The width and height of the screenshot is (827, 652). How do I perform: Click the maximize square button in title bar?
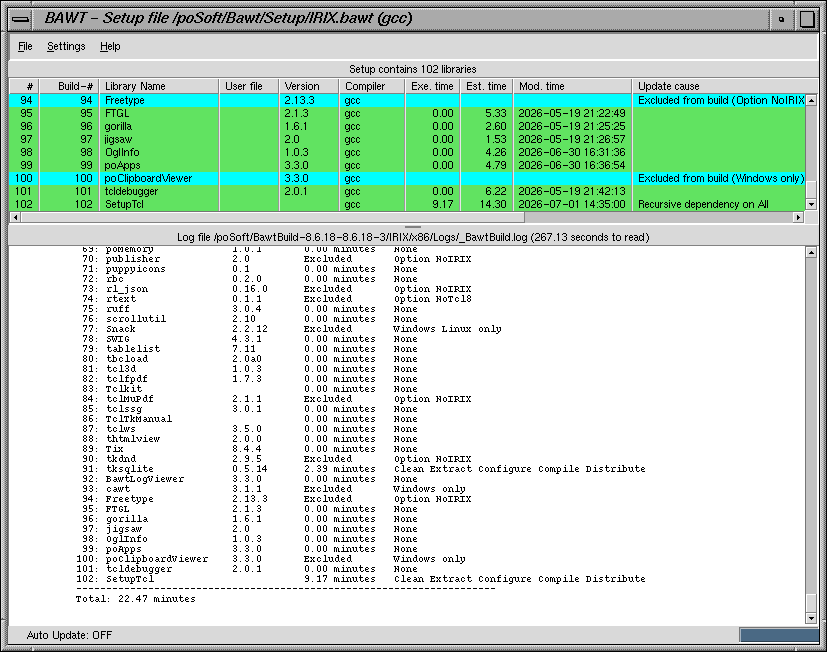(x=806, y=19)
